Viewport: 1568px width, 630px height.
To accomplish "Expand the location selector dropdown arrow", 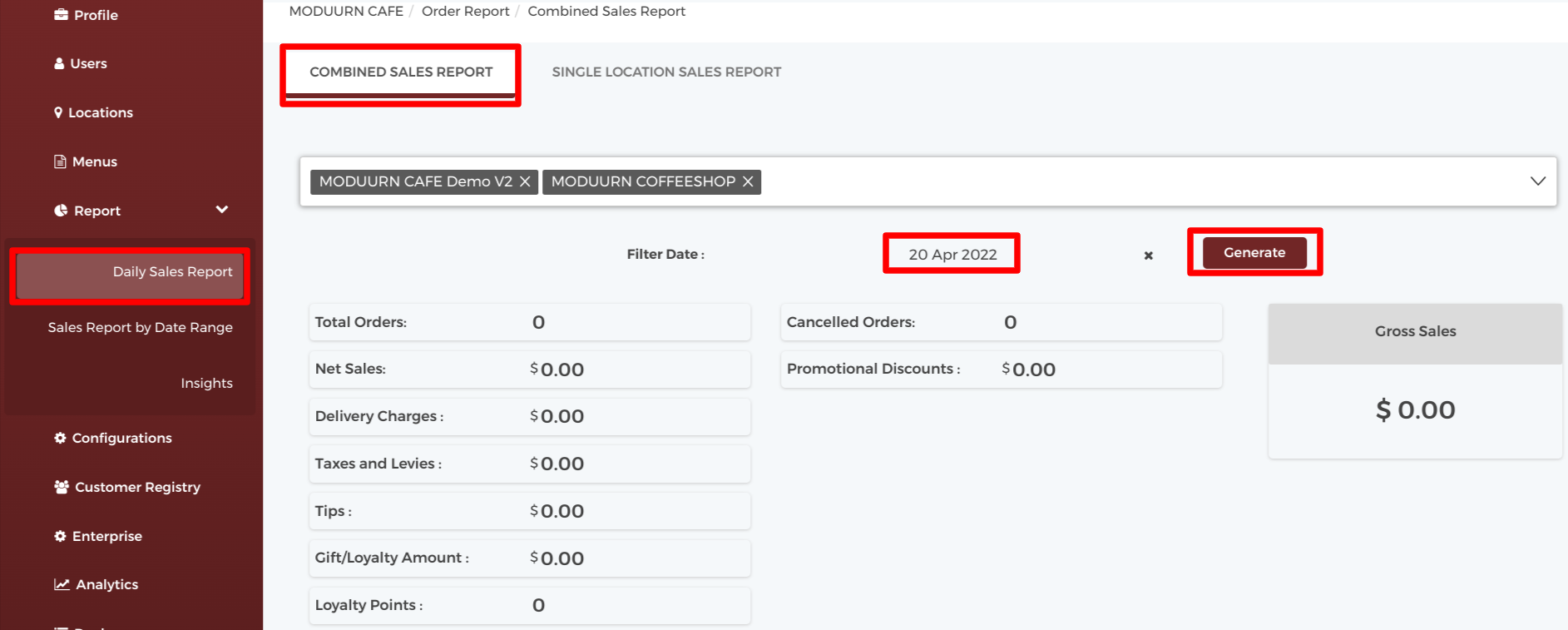I will tap(1538, 181).
